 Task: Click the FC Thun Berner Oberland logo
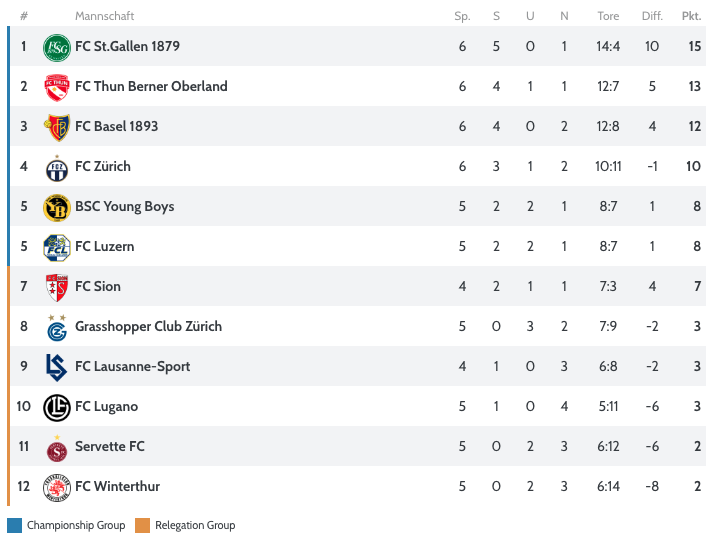[x=57, y=87]
